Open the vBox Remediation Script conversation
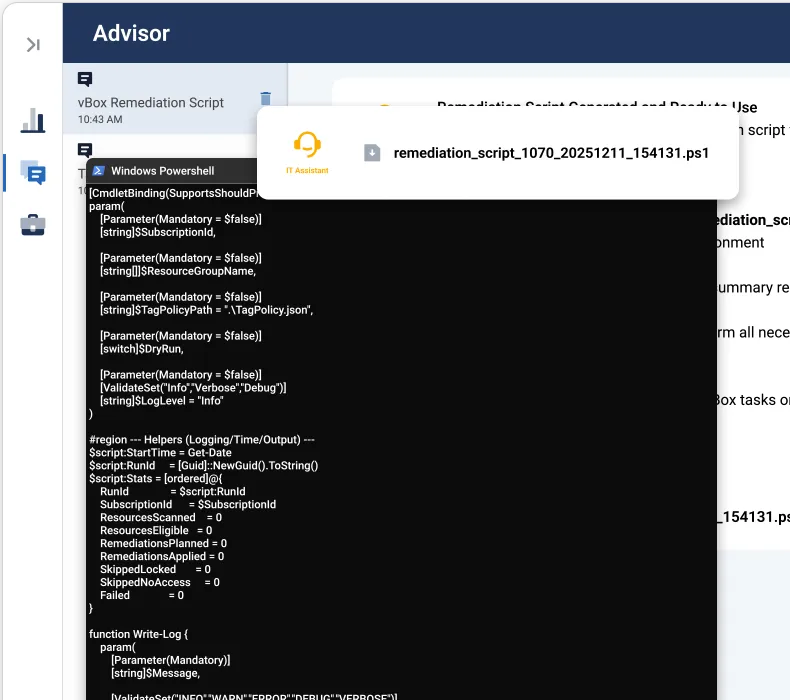Screen dimensions: 790x700 tap(151, 103)
